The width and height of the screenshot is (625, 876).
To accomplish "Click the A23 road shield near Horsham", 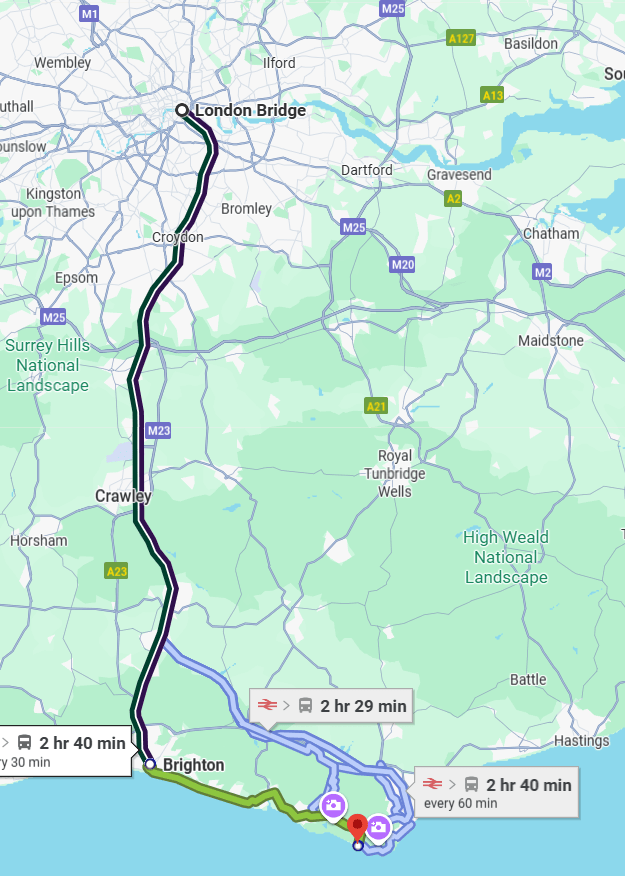I will click(116, 571).
